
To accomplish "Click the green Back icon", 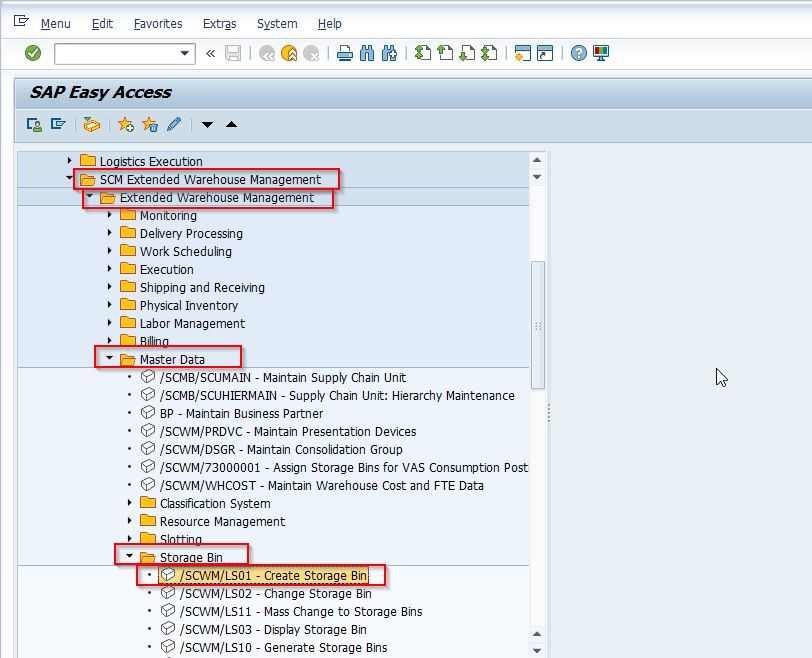I will click(267, 53).
